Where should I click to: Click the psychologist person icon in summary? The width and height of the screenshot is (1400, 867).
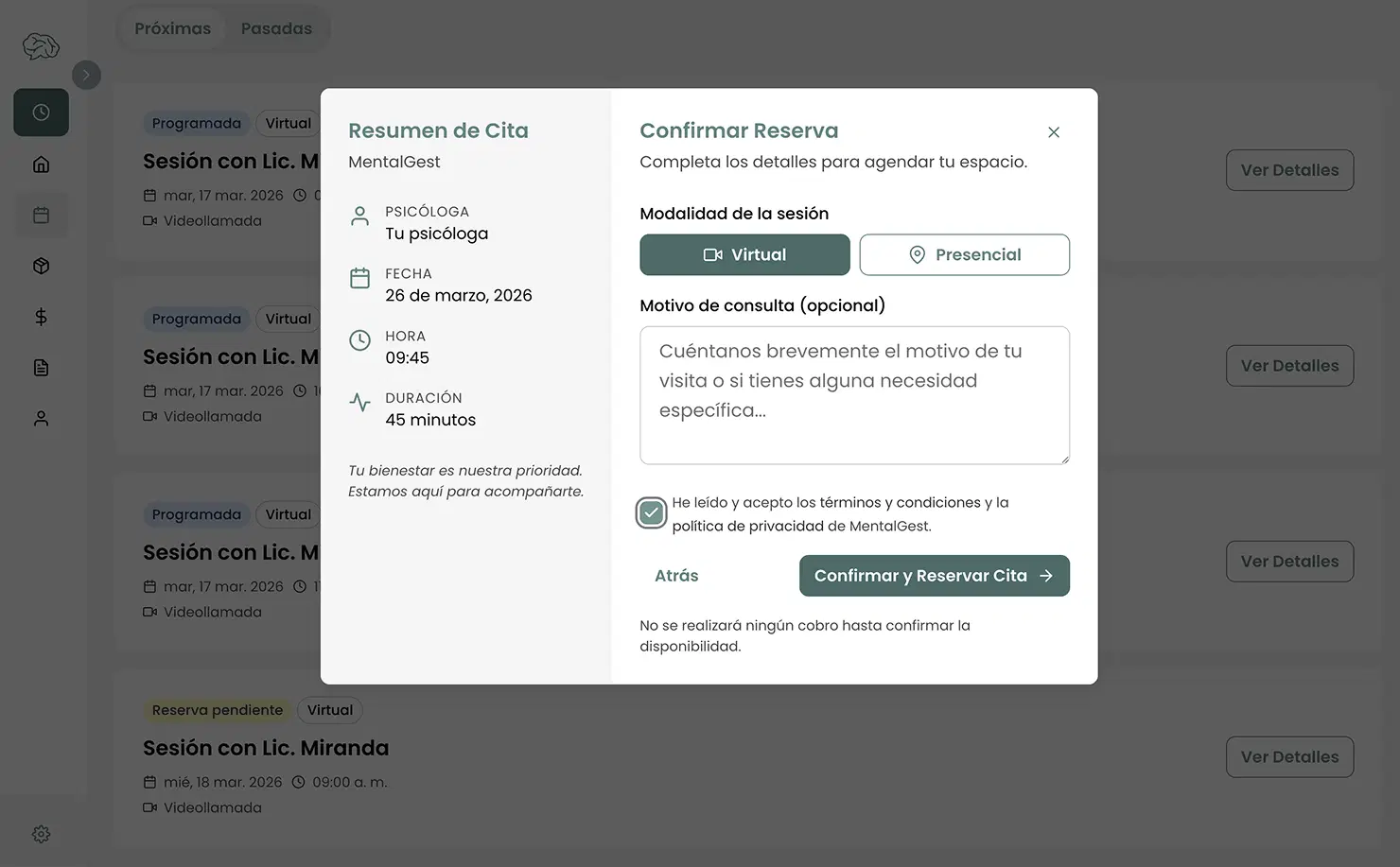(x=359, y=217)
